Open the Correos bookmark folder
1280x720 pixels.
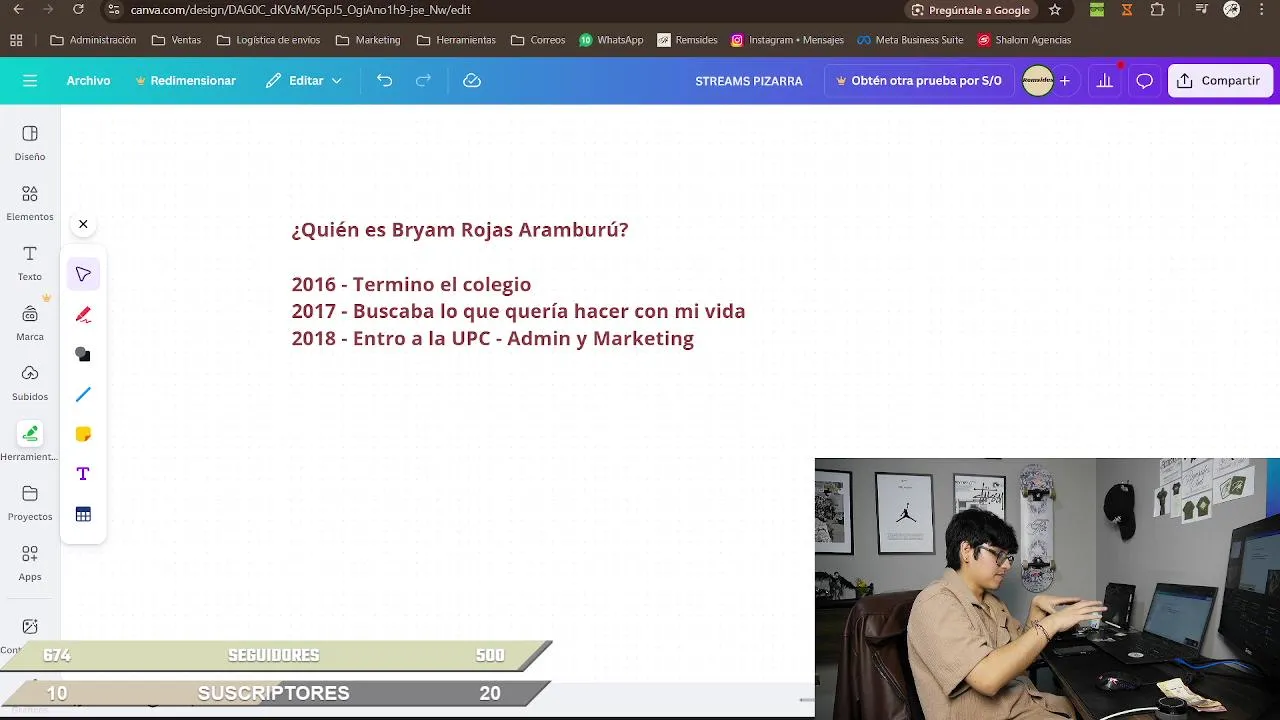tap(538, 40)
